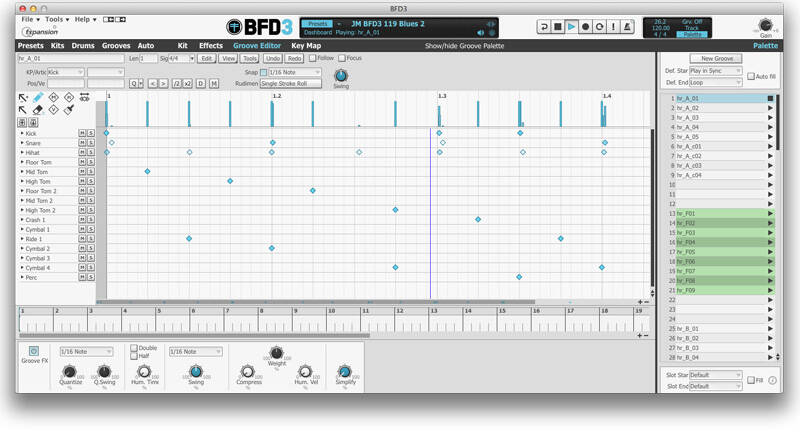Click the Palette label

pos(765,45)
